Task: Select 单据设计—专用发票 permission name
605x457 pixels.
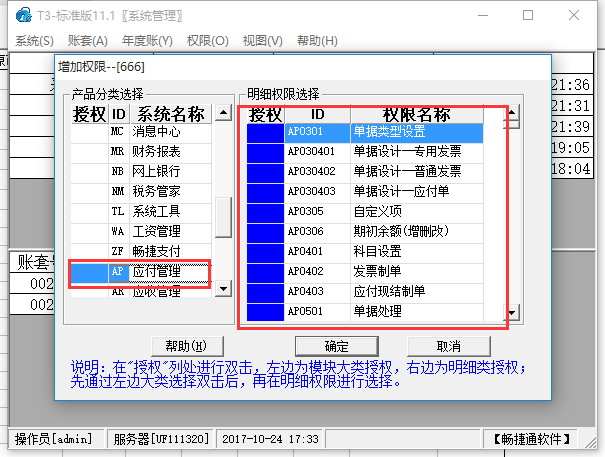Action: point(417,153)
